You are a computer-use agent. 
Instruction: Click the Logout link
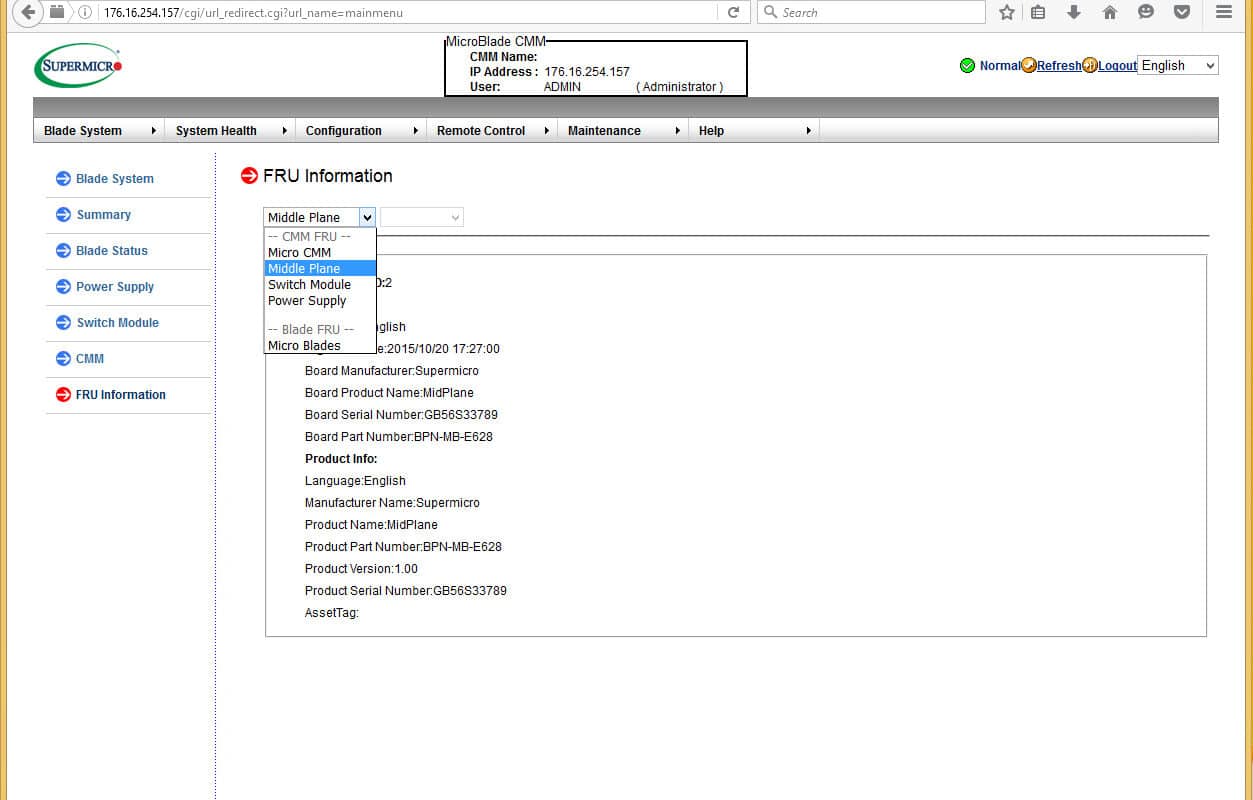tap(1117, 66)
